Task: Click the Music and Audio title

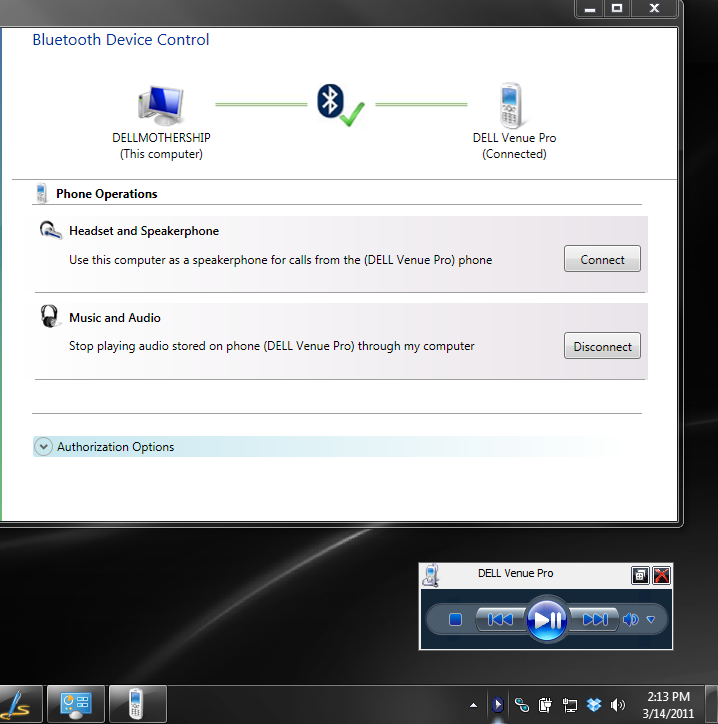Action: [x=115, y=318]
